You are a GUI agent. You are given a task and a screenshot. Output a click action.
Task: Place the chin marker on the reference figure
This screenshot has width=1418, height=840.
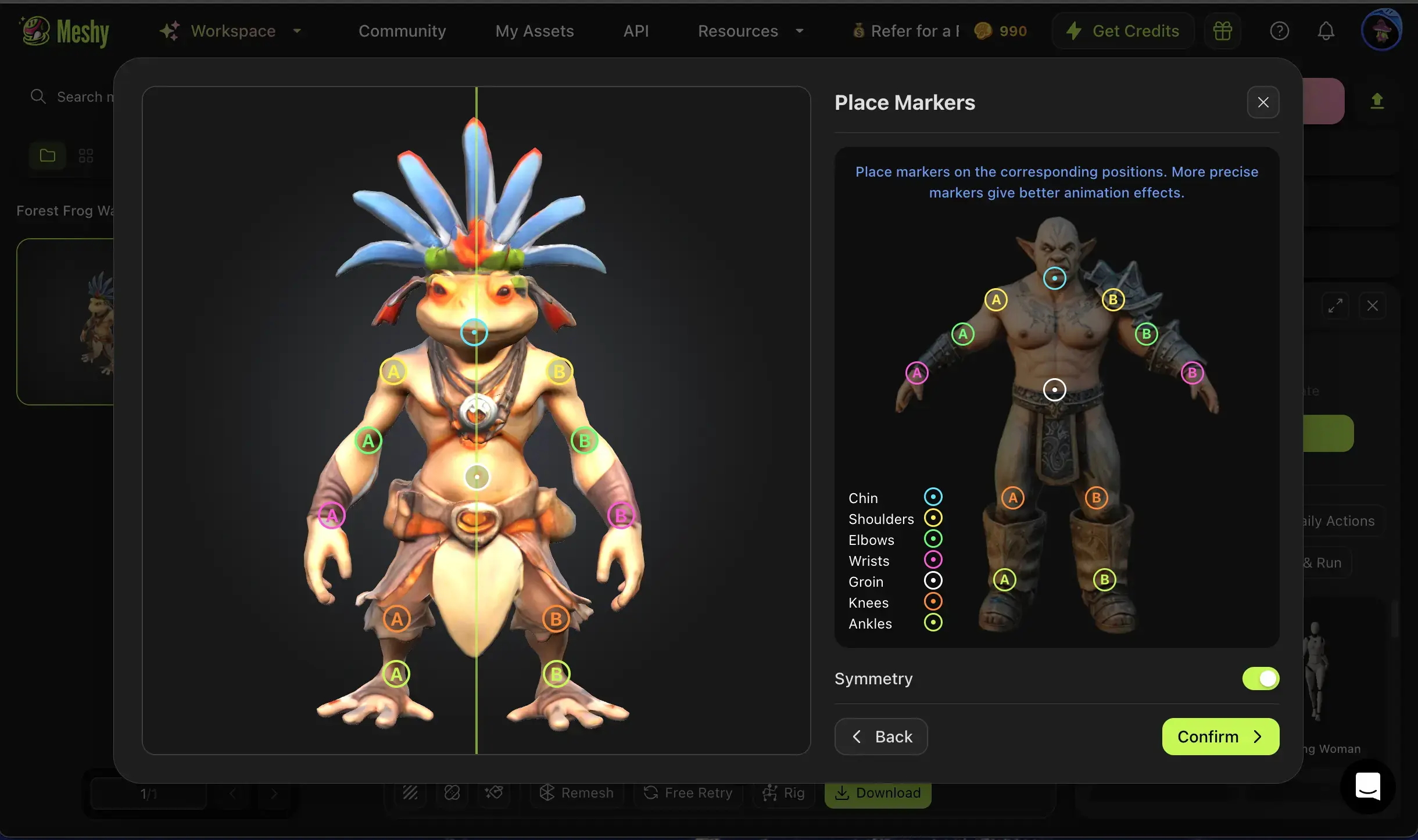[x=1054, y=278]
